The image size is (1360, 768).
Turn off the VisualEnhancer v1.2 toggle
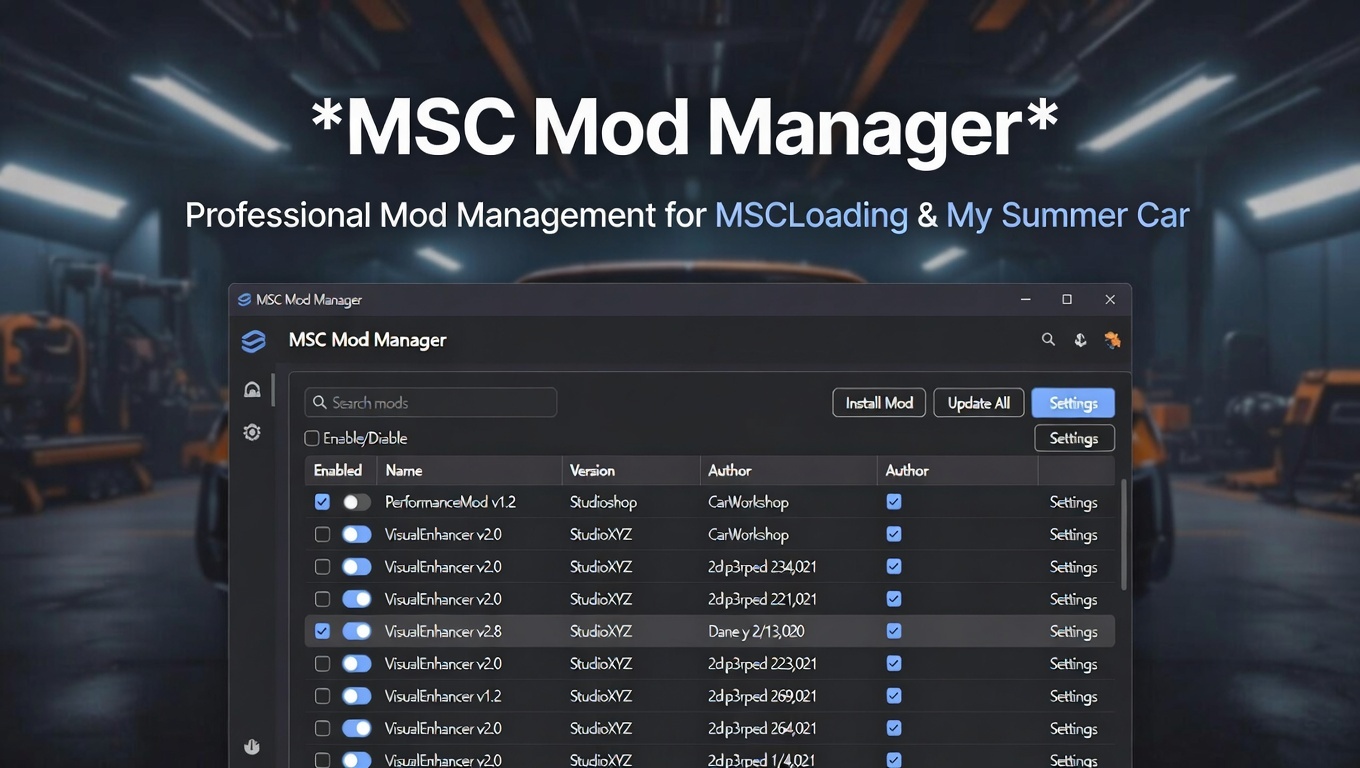[356, 696]
